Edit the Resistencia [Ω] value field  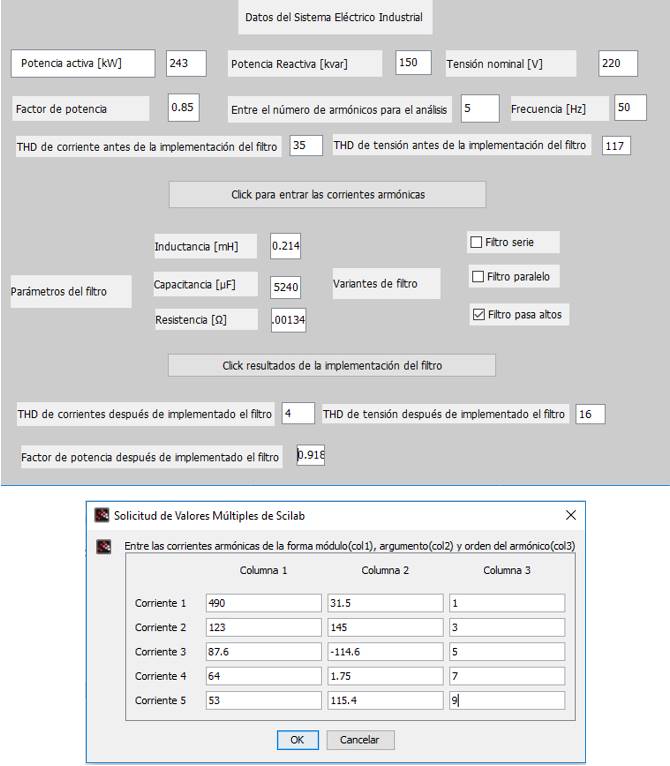285,319
